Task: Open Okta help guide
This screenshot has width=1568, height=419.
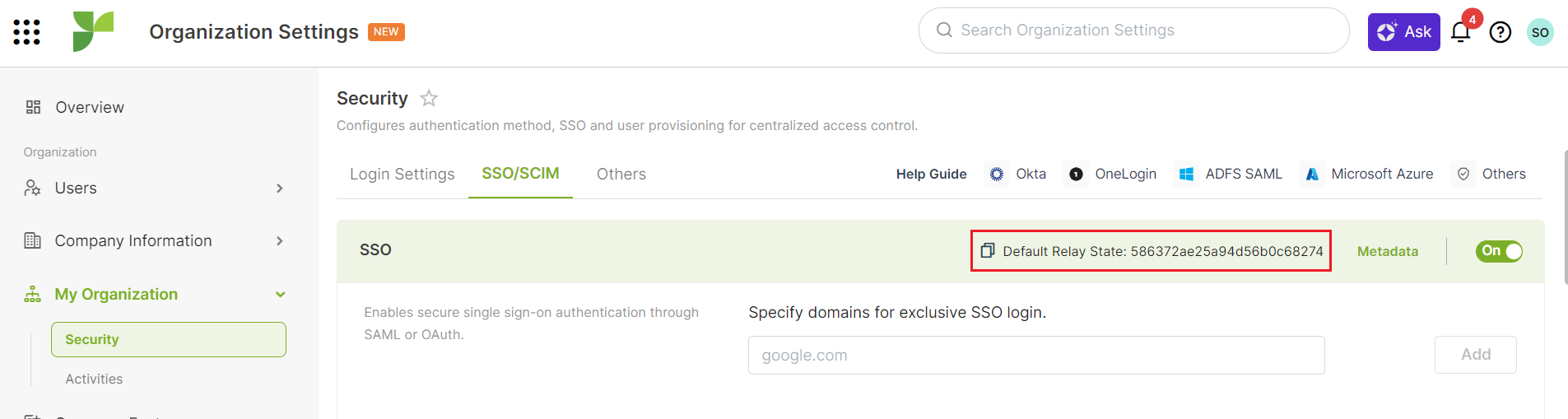Action: point(1017,175)
